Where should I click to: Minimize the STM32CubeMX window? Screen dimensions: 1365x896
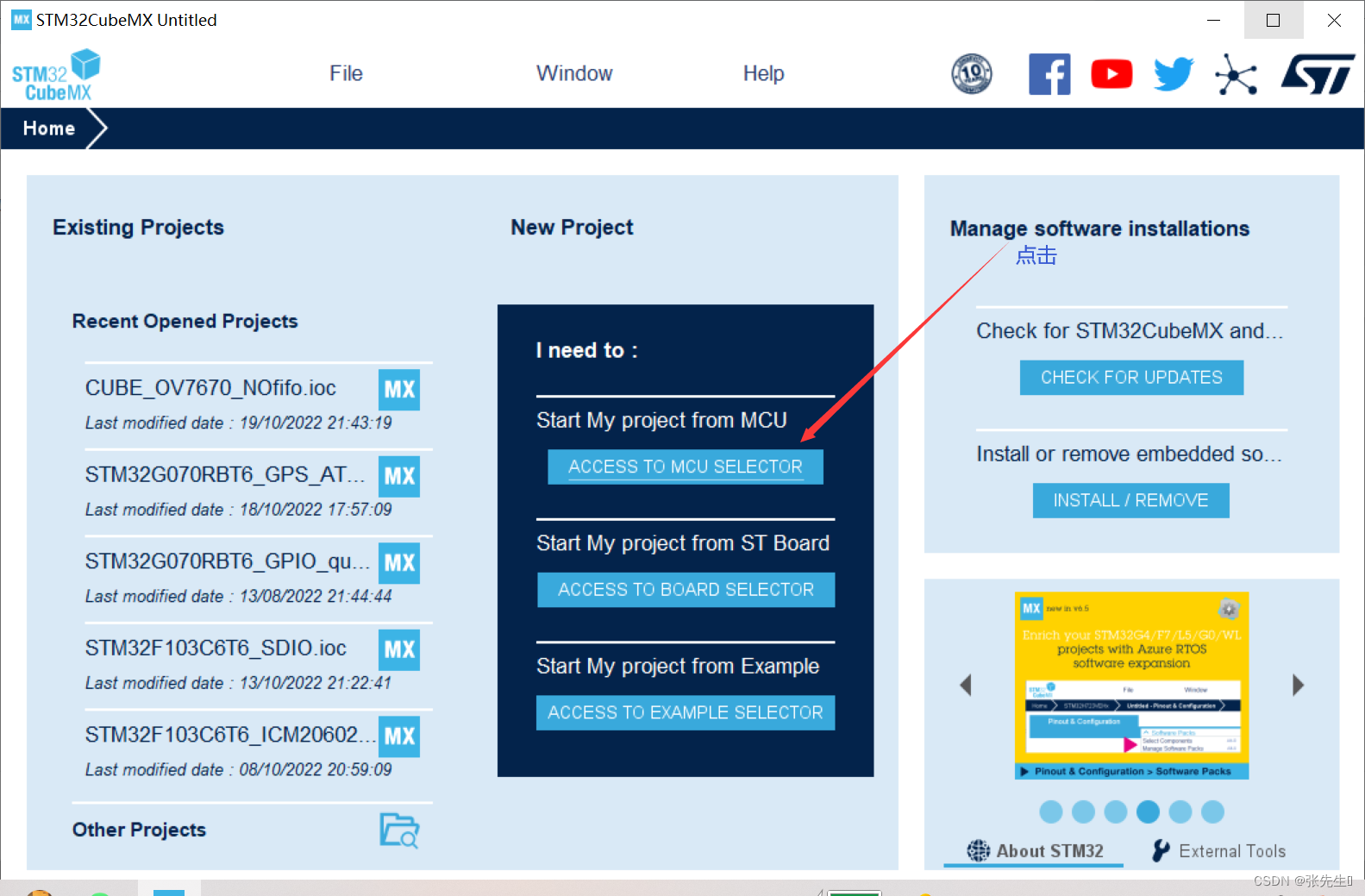click(1213, 20)
